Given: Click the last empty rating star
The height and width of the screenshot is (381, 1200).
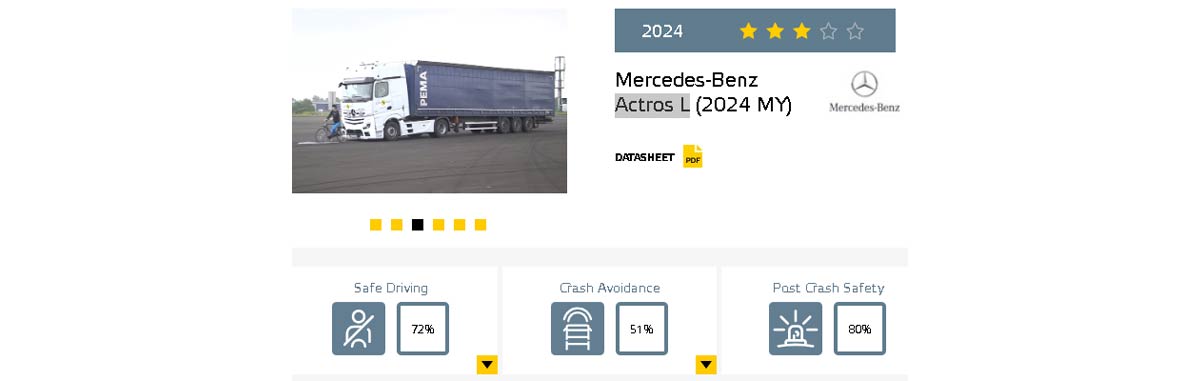Looking at the screenshot, I should coord(855,31).
